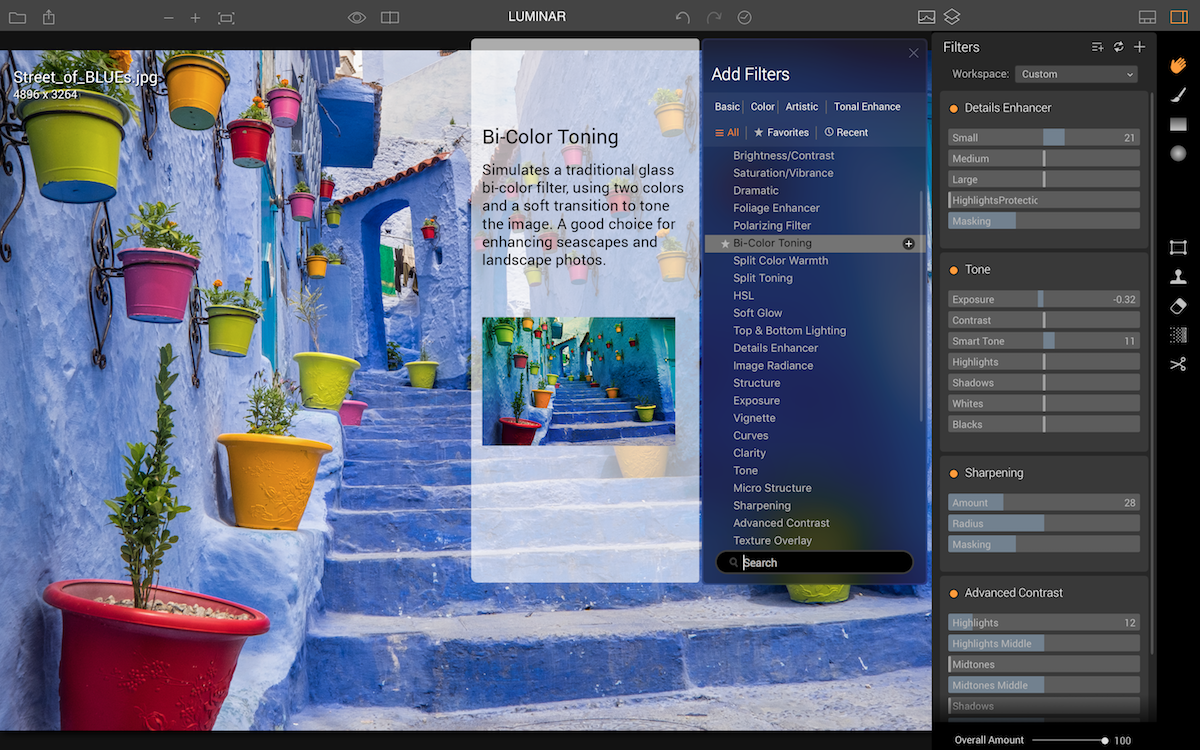Click the Small slider in Details Enhancer
1200x750 pixels.
tap(1044, 138)
